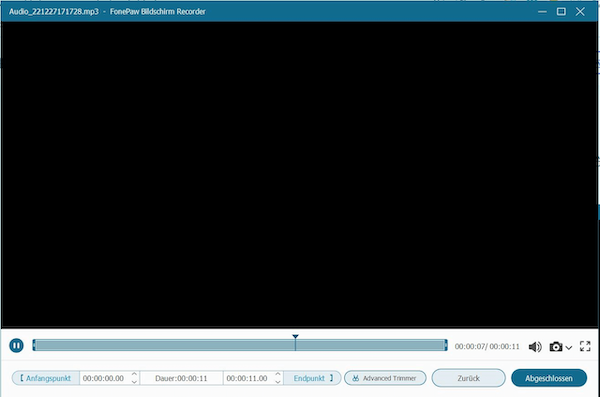600x397 pixels.
Task: Mute the speaker volume icon
Action: pos(535,347)
